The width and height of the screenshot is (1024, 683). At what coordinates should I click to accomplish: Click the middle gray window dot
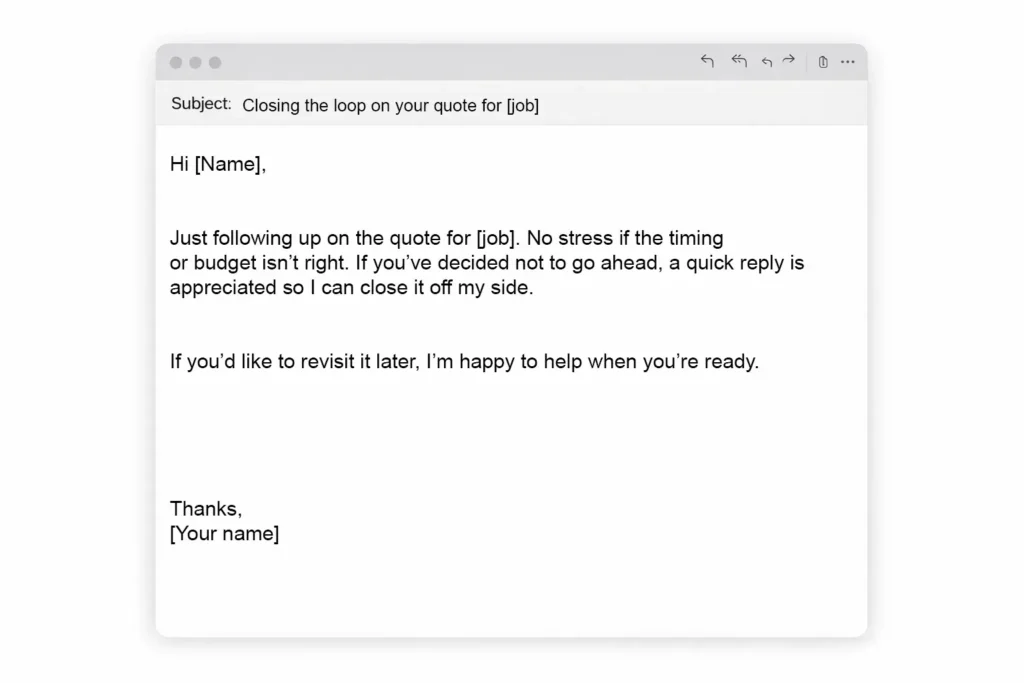tap(195, 63)
